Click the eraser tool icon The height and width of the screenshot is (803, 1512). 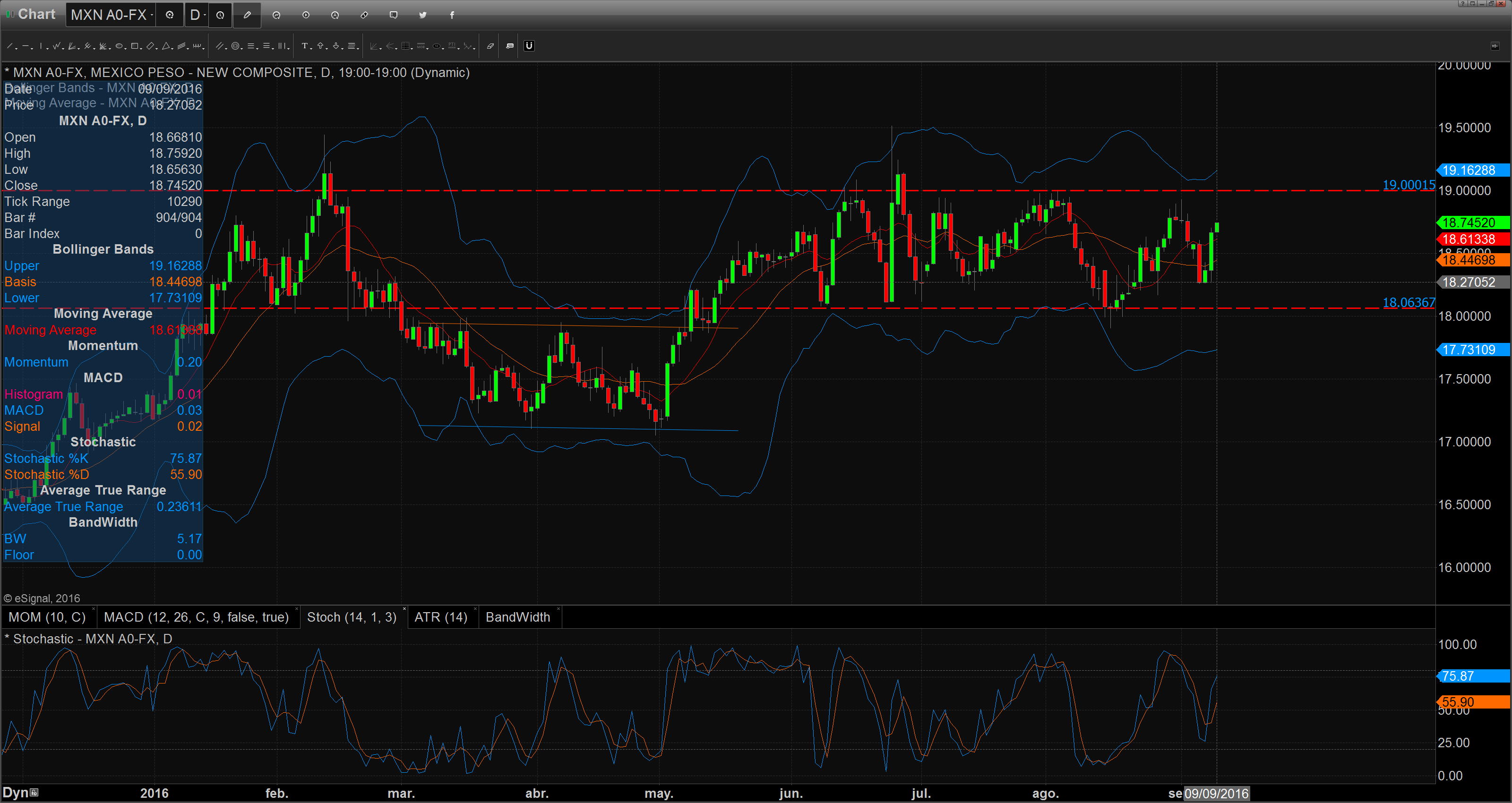coord(490,46)
